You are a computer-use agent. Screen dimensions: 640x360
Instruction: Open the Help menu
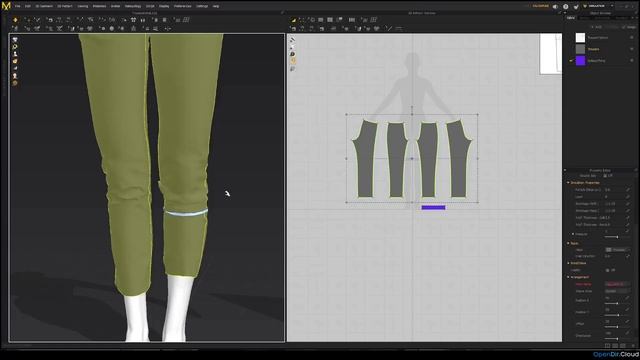[216, 6]
